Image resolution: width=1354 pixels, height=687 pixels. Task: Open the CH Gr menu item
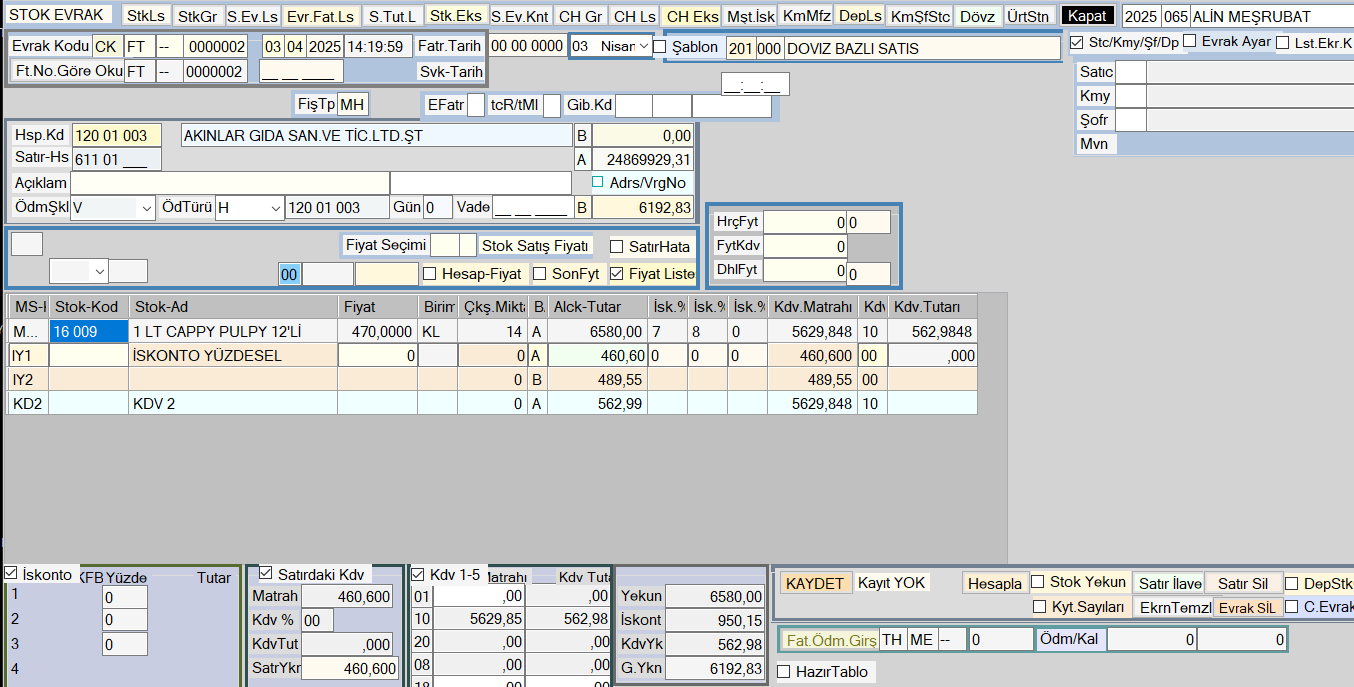tap(580, 16)
